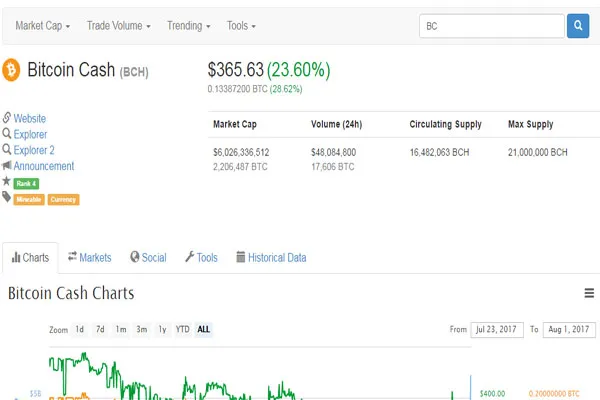
Task: Set chart zoom to 1y
Action: [x=162, y=330]
